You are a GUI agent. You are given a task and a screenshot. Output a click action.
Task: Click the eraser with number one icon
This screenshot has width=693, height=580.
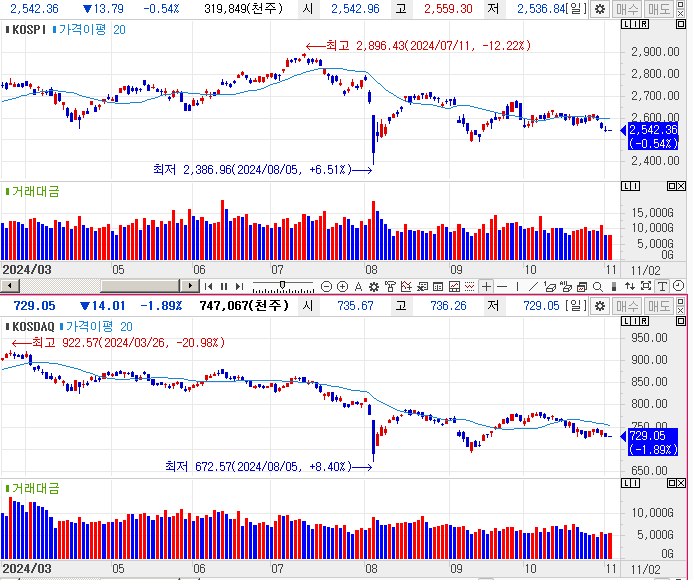click(550, 286)
